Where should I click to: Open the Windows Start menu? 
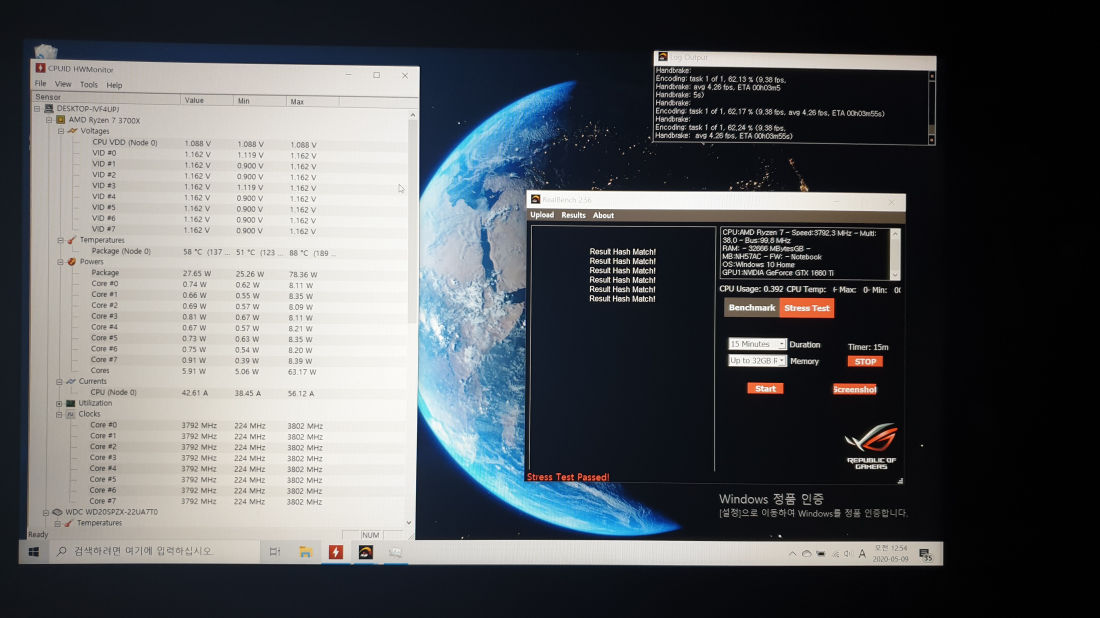click(x=34, y=551)
